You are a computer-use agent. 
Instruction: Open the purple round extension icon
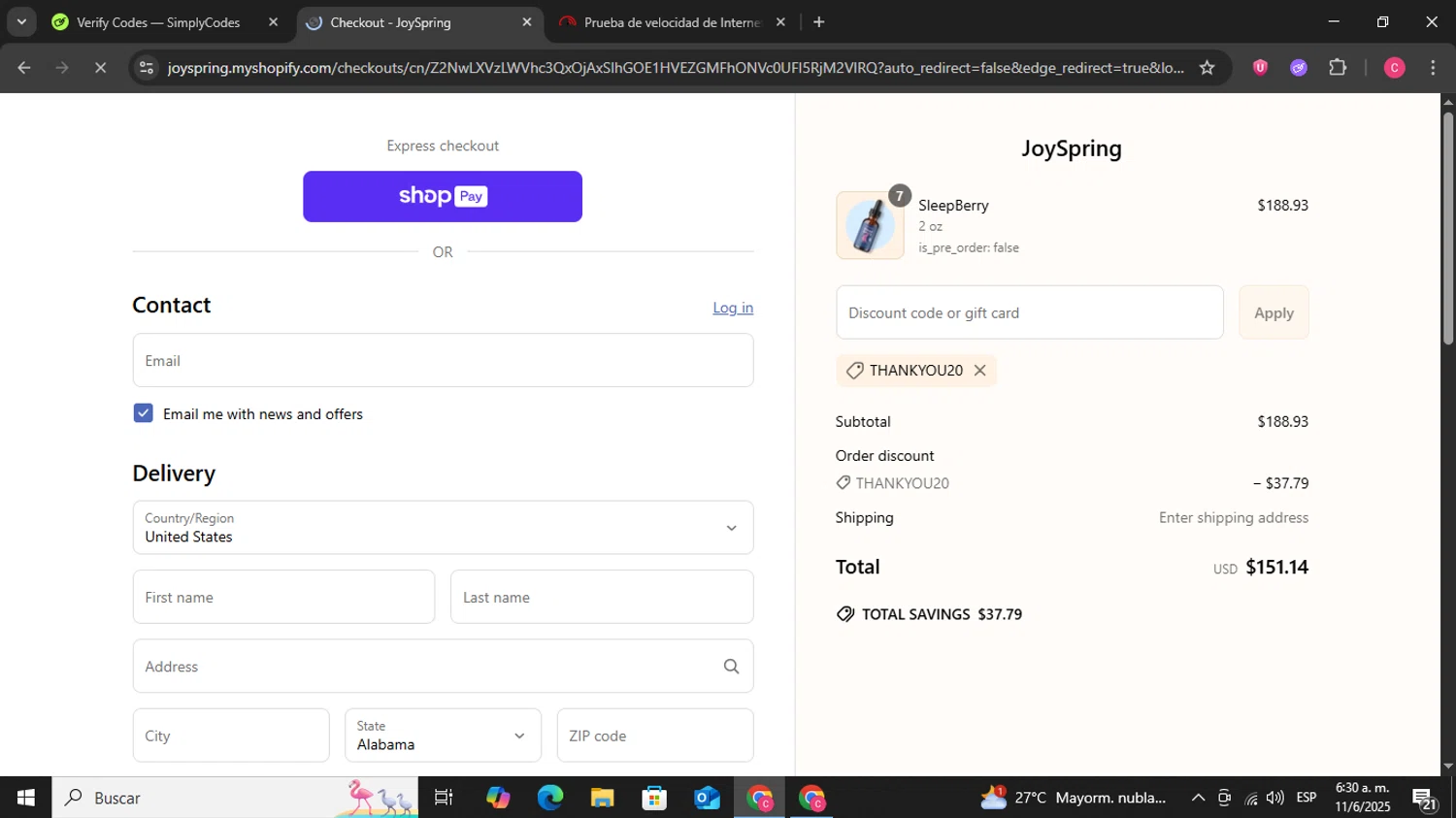click(x=1299, y=68)
